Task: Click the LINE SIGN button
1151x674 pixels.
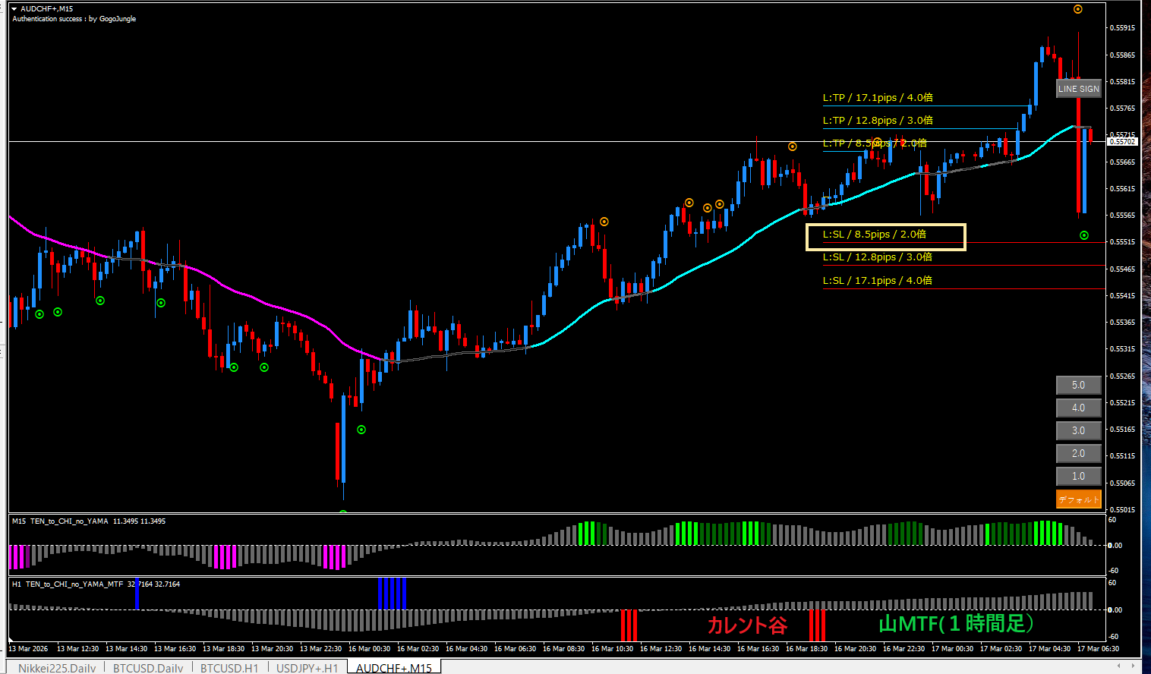Action: click(1078, 88)
